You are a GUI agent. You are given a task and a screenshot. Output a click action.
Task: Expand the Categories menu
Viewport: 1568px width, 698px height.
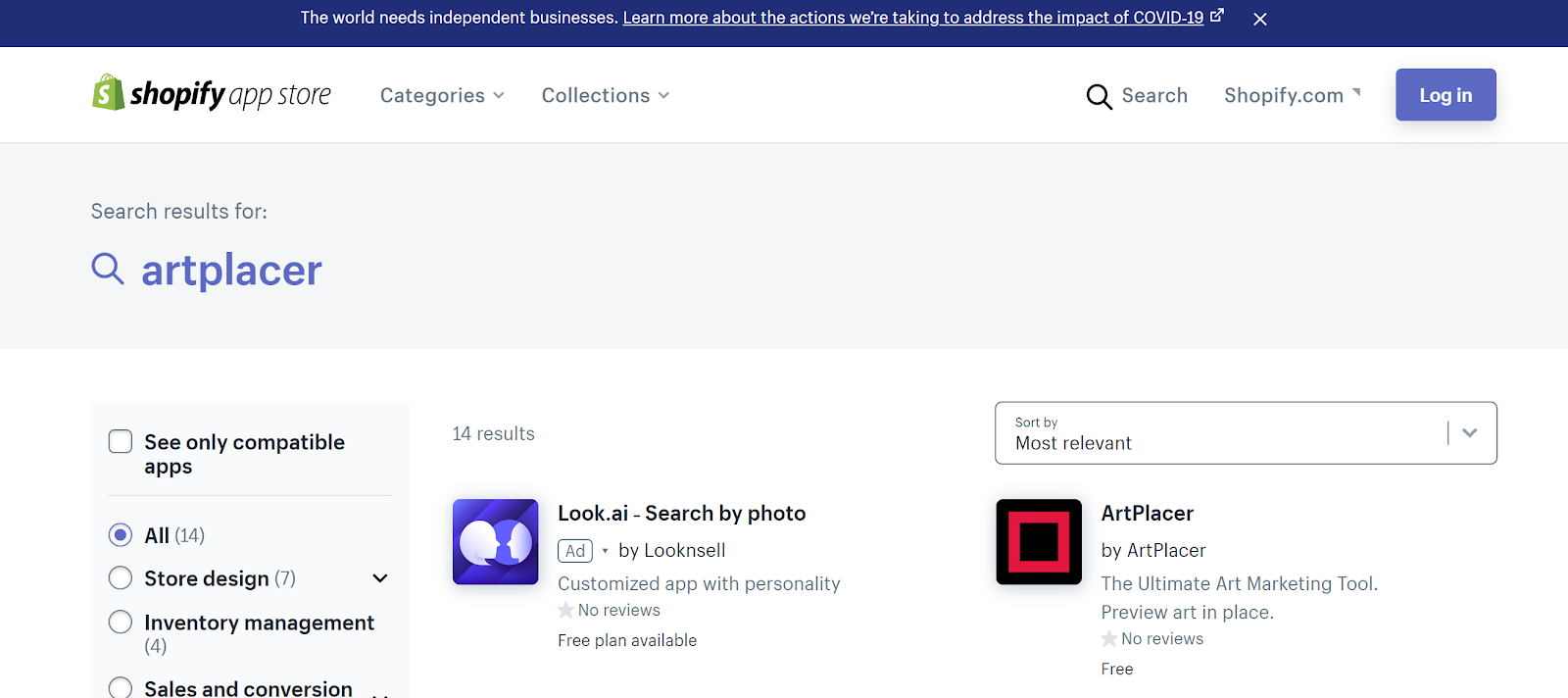coord(442,95)
